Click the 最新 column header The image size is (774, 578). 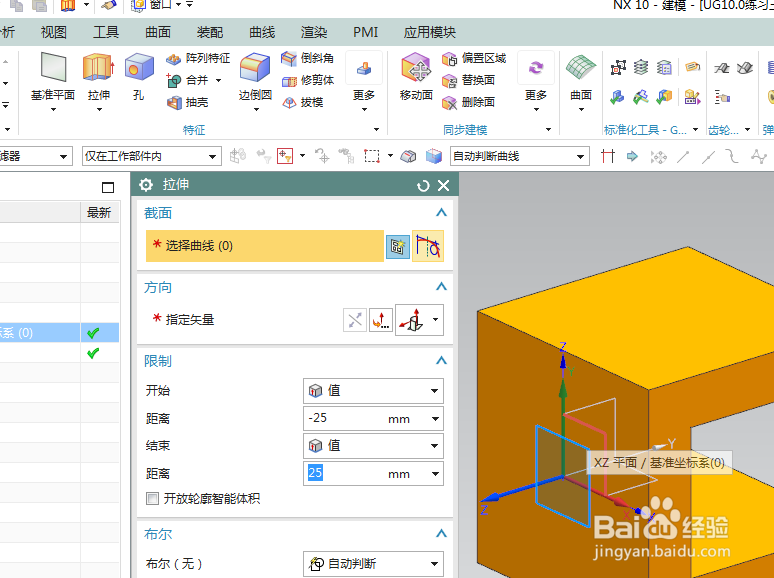pos(99,213)
